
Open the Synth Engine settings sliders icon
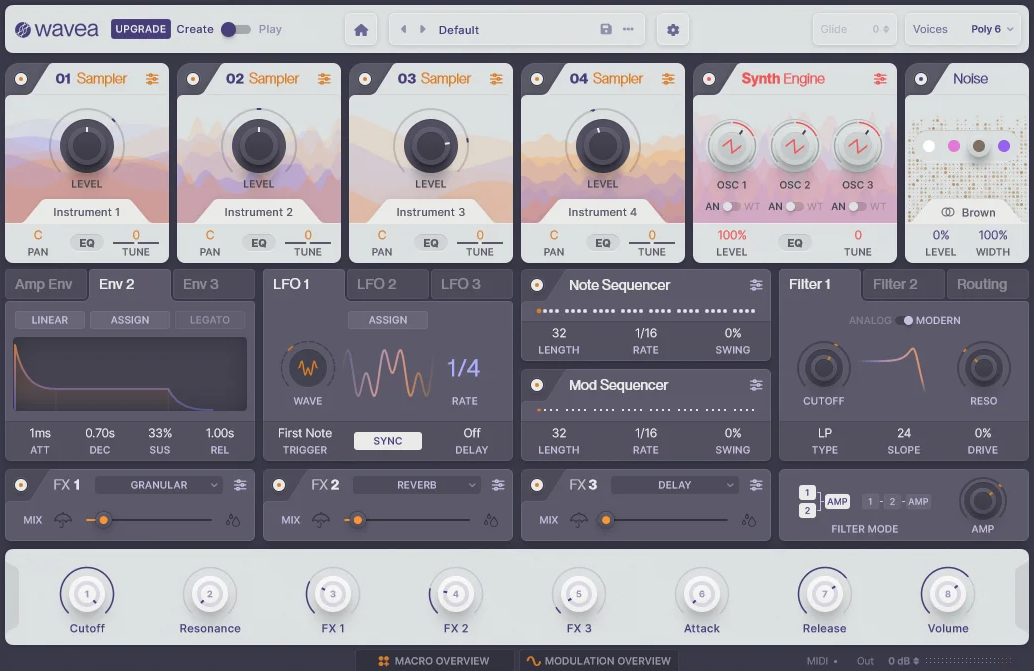[x=880, y=79]
